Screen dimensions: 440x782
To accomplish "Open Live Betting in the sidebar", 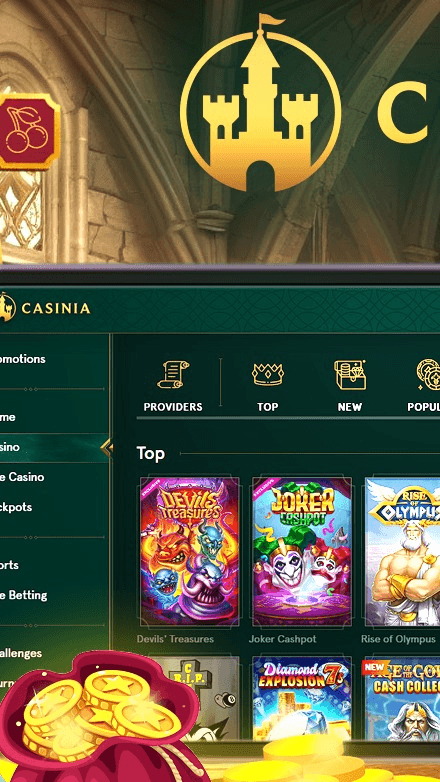I will click(23, 595).
